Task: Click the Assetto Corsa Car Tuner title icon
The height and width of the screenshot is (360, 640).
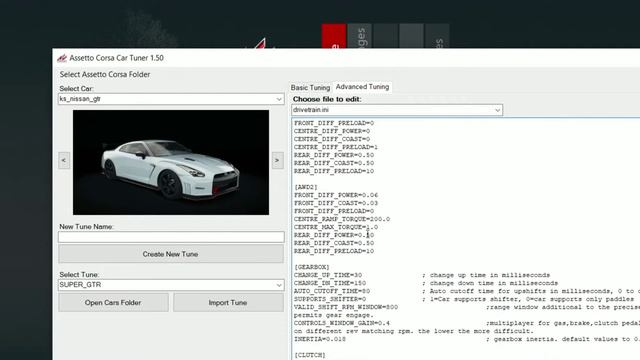Action: pos(62,58)
